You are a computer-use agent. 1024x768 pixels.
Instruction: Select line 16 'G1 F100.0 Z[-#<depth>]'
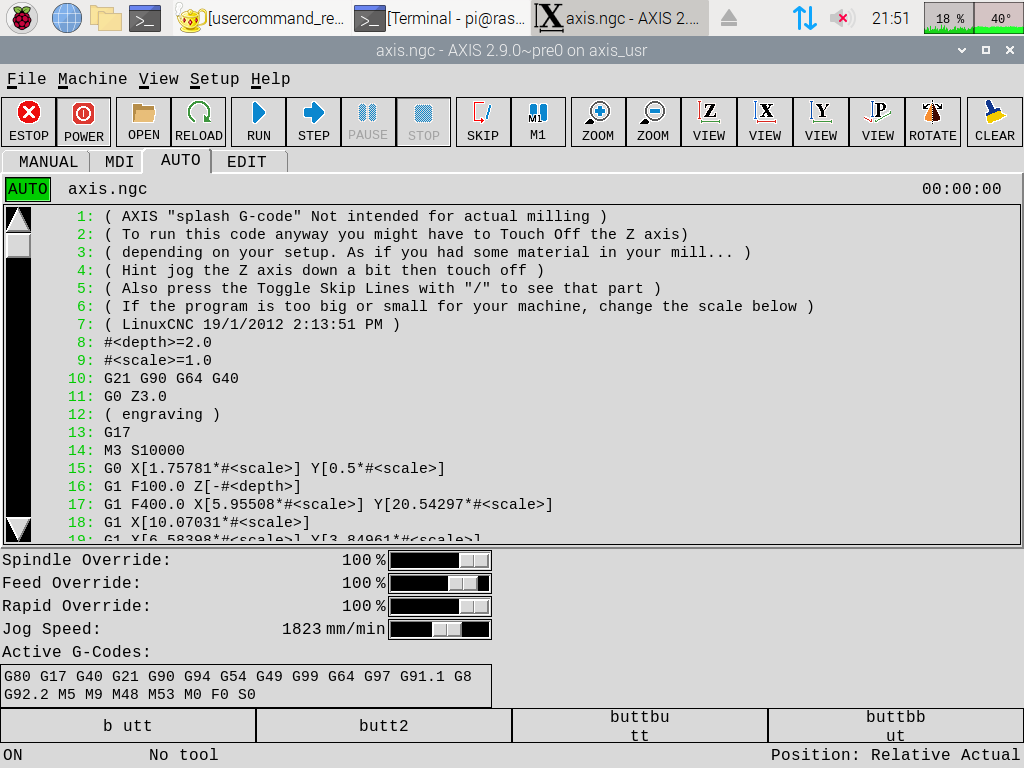pos(202,487)
